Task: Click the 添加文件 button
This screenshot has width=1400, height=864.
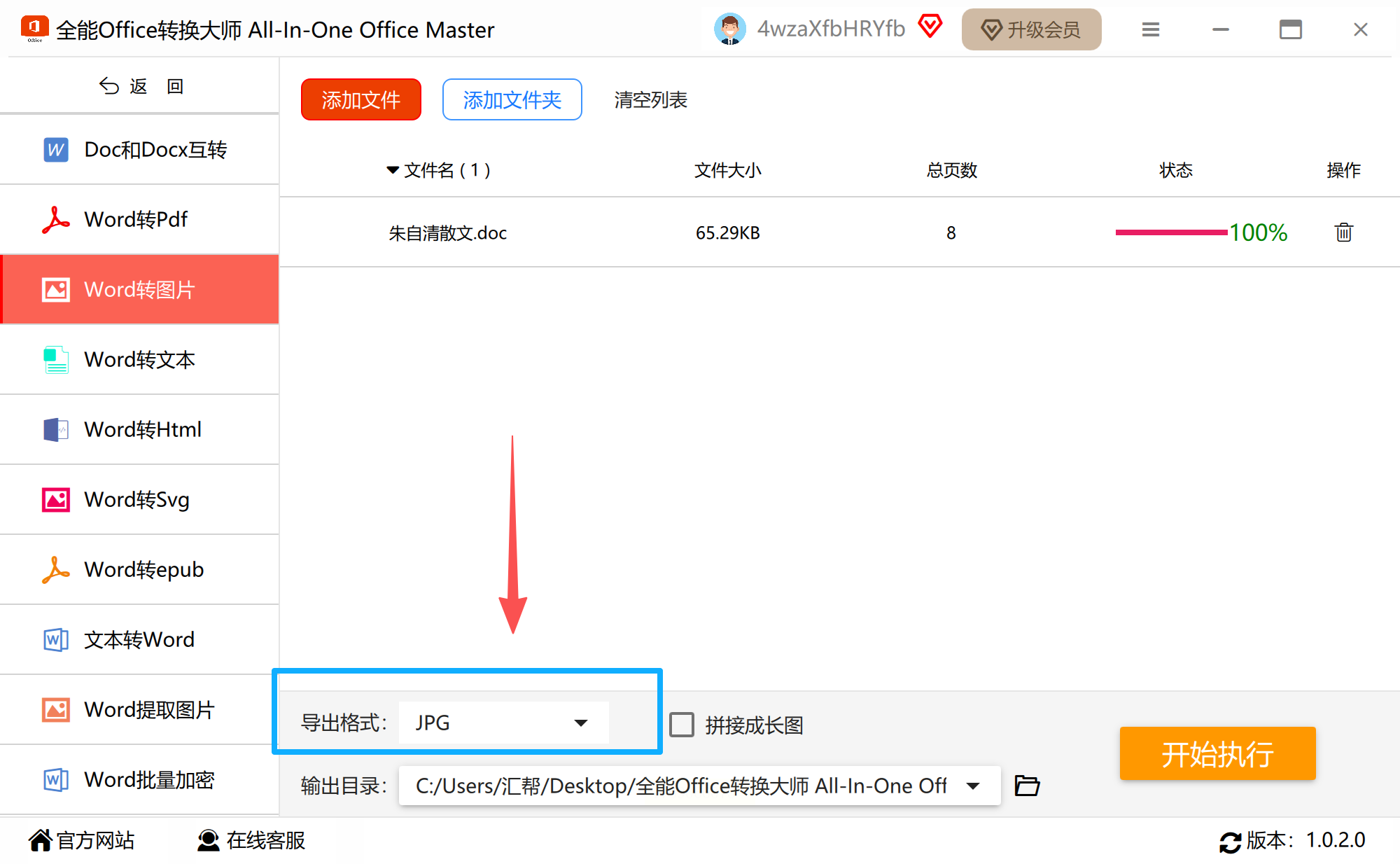Action: point(360,99)
